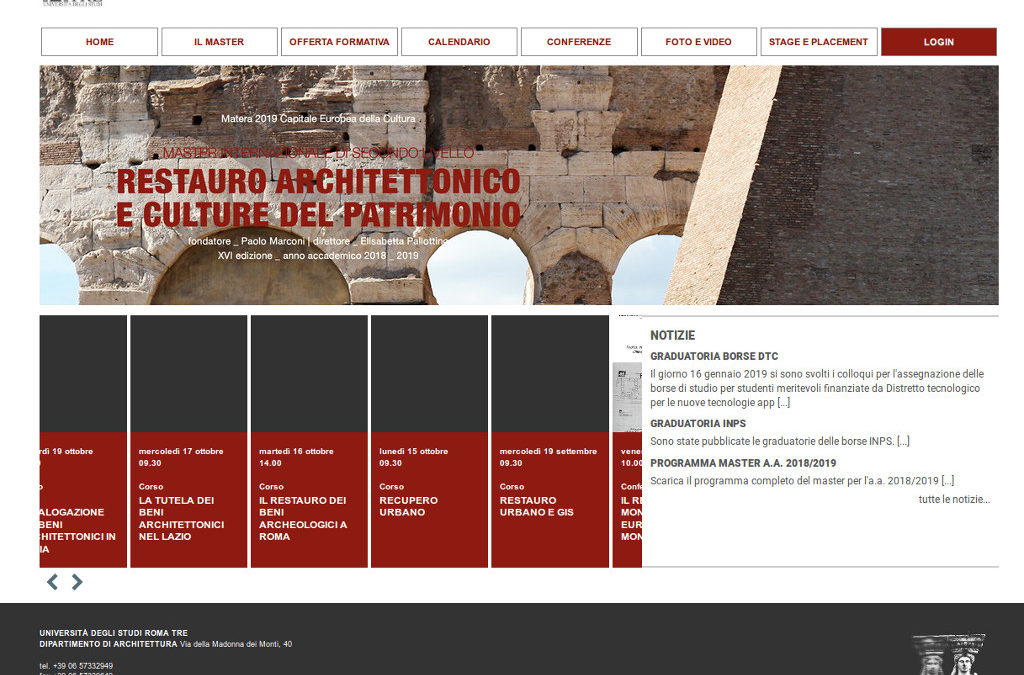Click 'Matera 2019 Capitale Europea della Cultura' text
The width and height of the screenshot is (1024, 675).
[x=318, y=119]
